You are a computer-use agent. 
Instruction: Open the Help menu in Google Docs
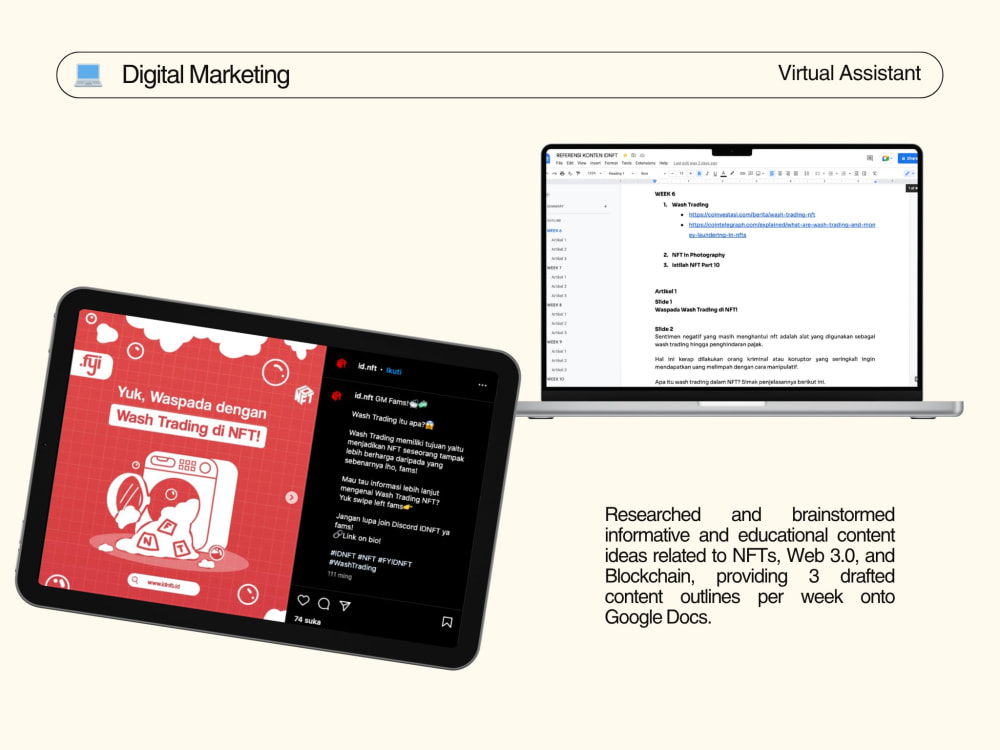[x=663, y=163]
